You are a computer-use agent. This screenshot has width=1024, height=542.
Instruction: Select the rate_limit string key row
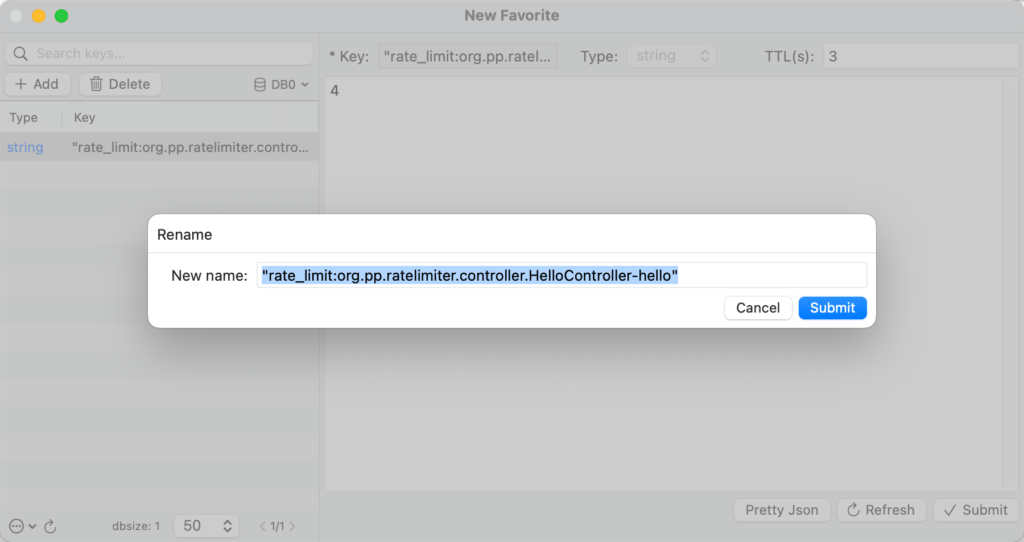[x=160, y=147]
